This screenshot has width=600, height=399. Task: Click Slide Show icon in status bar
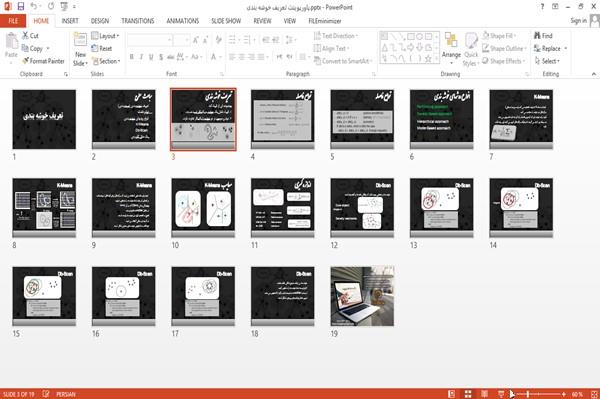[x=501, y=394]
